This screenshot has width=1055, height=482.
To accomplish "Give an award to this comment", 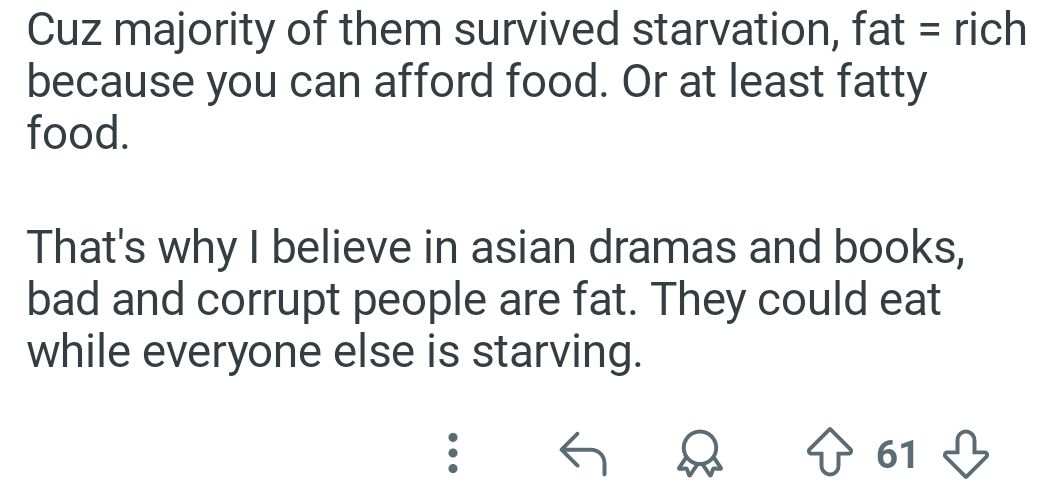I will pos(701,455).
